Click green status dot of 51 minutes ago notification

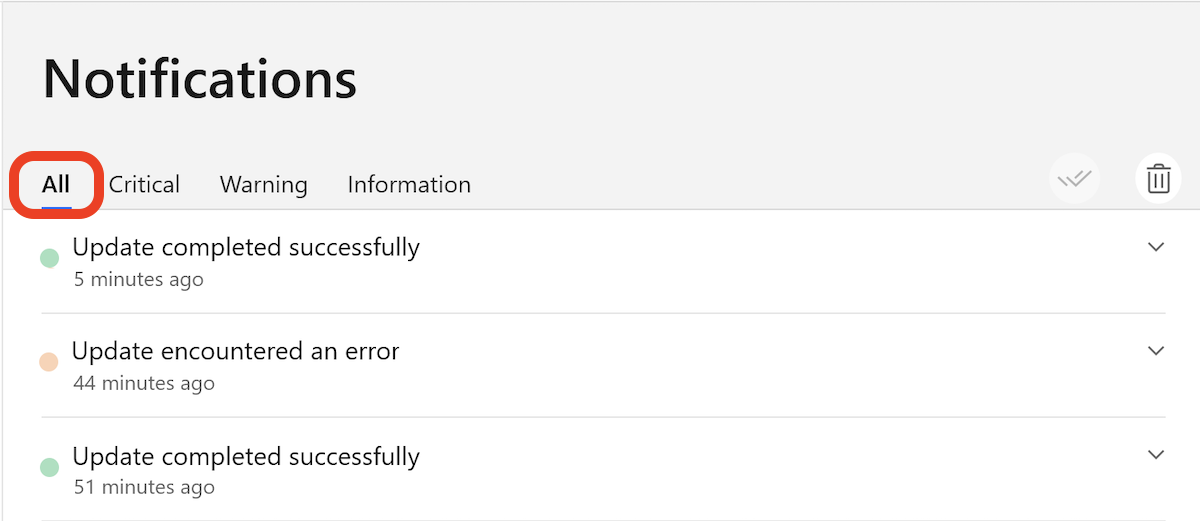[x=49, y=467]
